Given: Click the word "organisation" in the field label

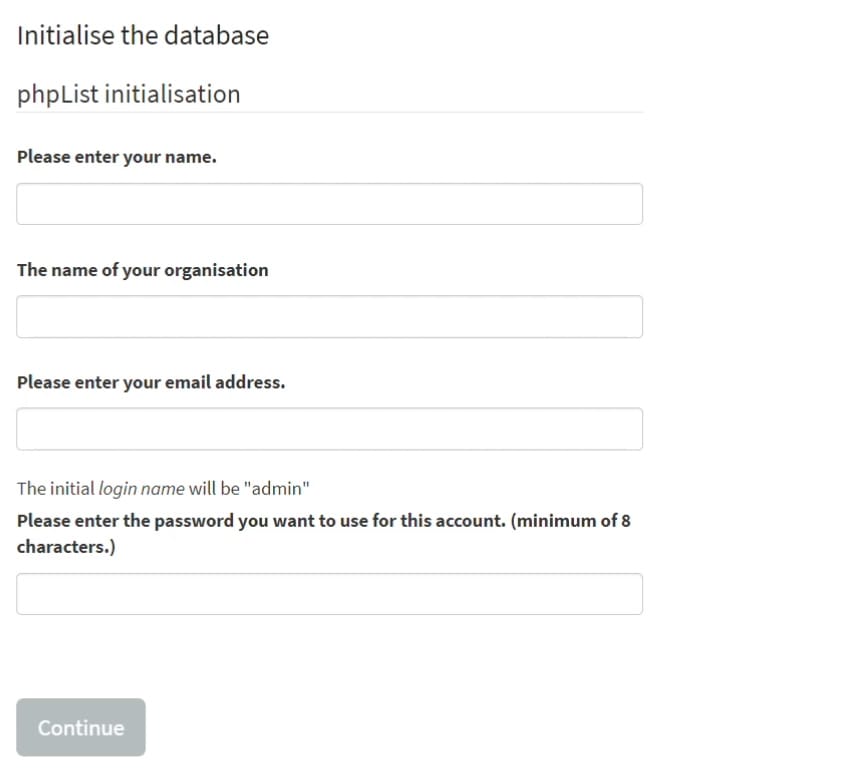Looking at the screenshot, I should pyautogui.click(x=216, y=271).
